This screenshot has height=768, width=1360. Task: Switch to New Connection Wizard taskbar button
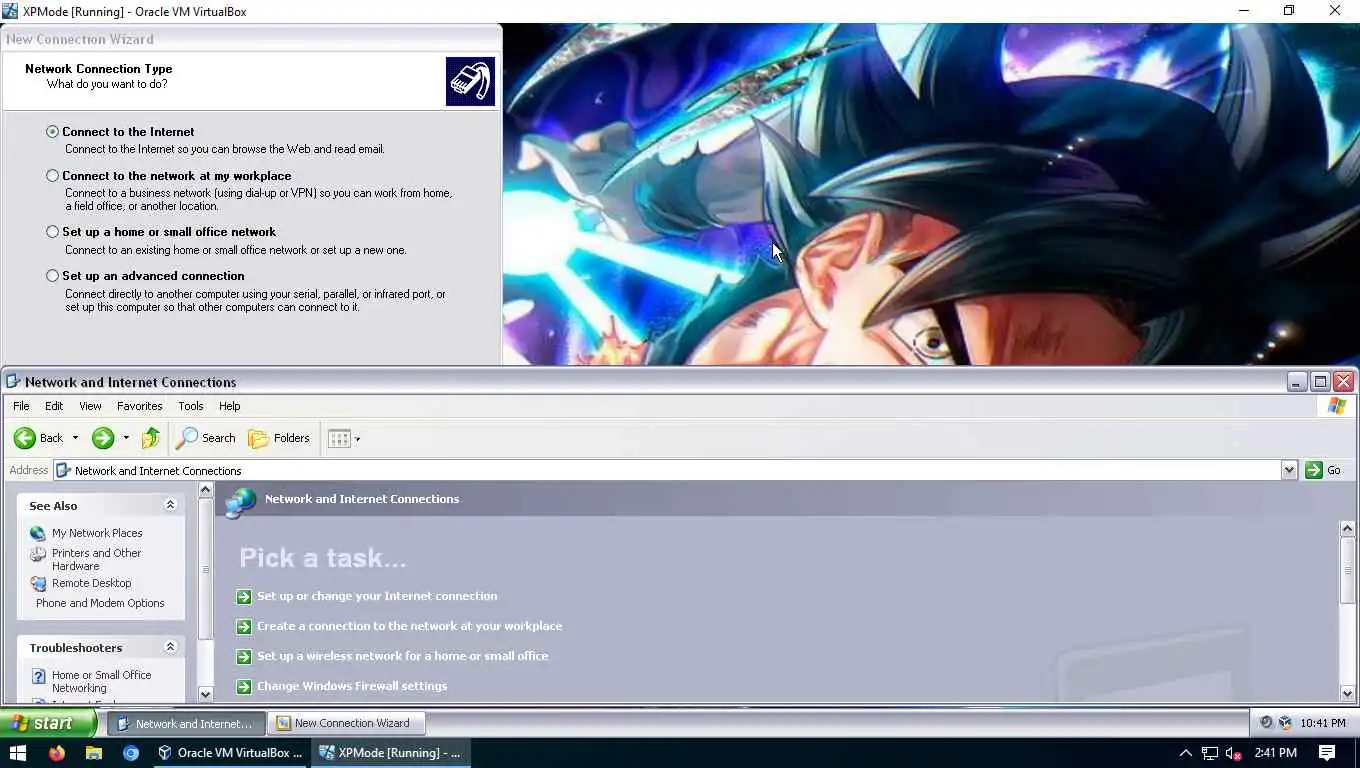(347, 723)
